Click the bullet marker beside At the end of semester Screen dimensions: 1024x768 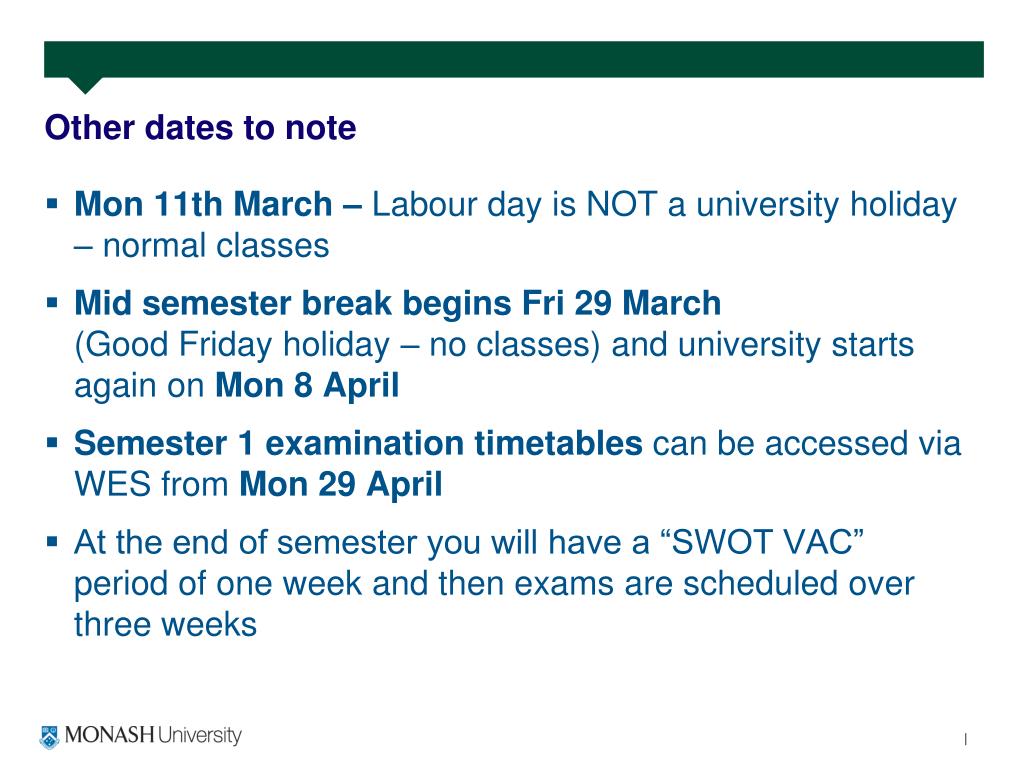tap(52, 541)
